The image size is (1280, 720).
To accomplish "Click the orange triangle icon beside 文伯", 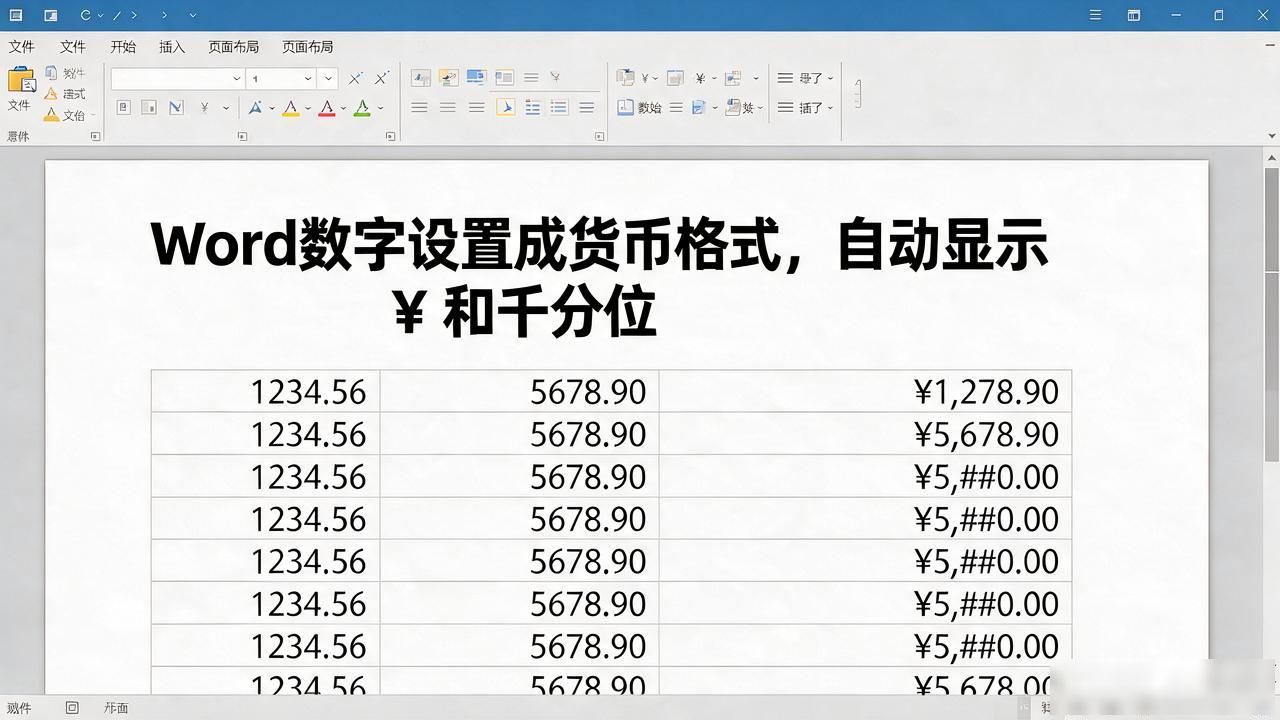I will pos(51,115).
